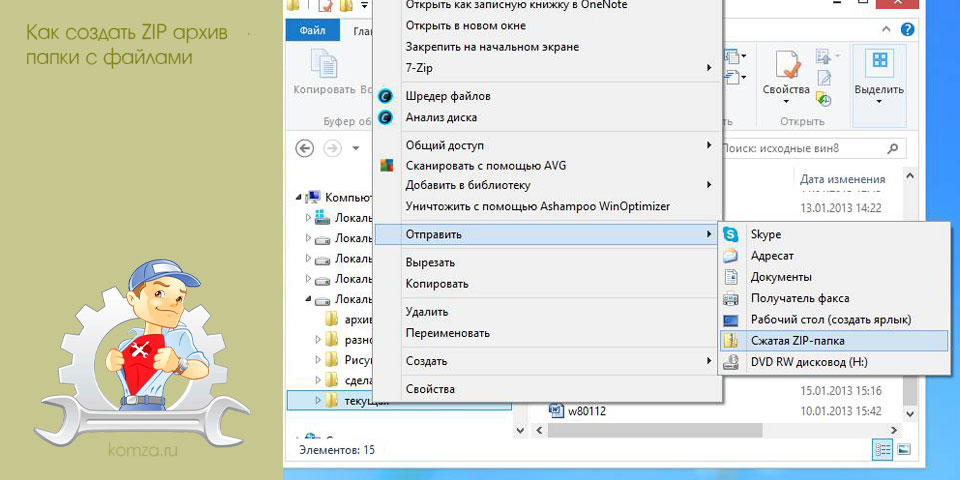Viewport: 960px width, 480px height.
Task: Go forward with the Explorer forward arrow
Action: coord(332,148)
